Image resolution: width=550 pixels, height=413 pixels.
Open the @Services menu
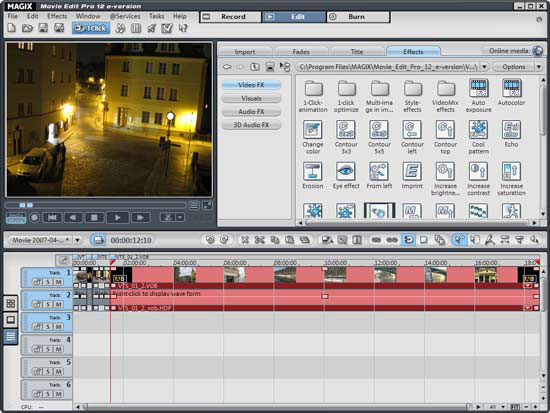point(125,16)
